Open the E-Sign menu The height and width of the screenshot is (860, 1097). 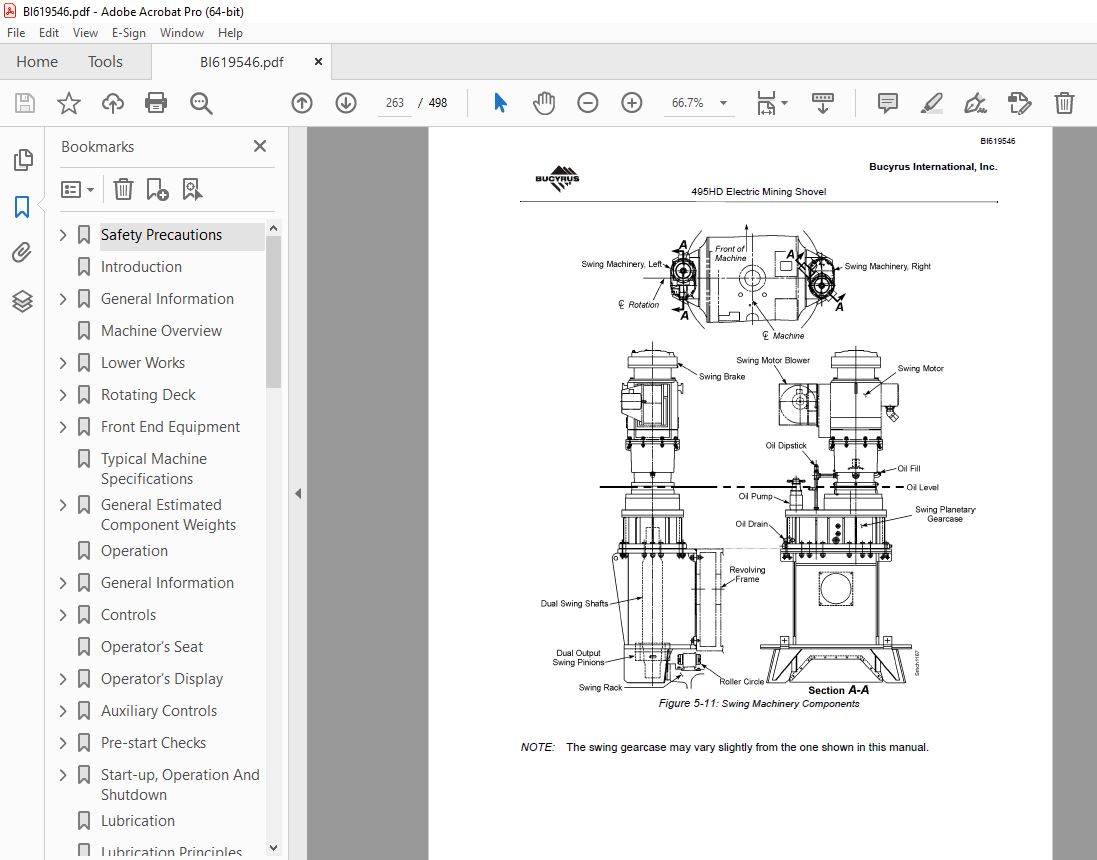point(129,33)
